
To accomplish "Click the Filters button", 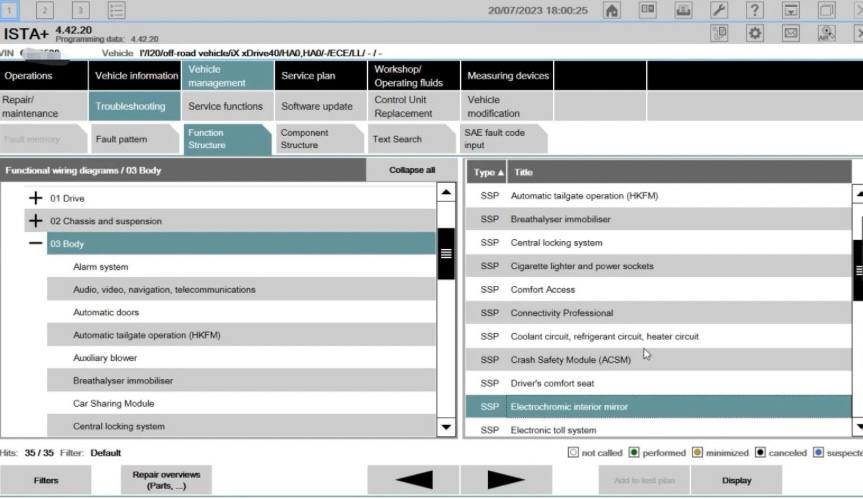I will click(45, 480).
